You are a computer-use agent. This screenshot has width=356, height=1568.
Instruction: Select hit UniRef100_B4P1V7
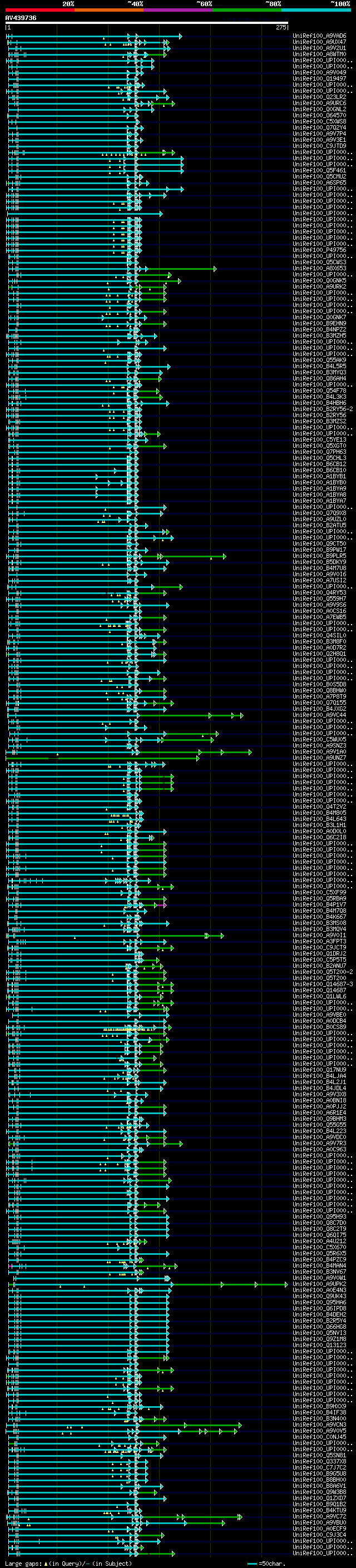[x=319, y=904]
